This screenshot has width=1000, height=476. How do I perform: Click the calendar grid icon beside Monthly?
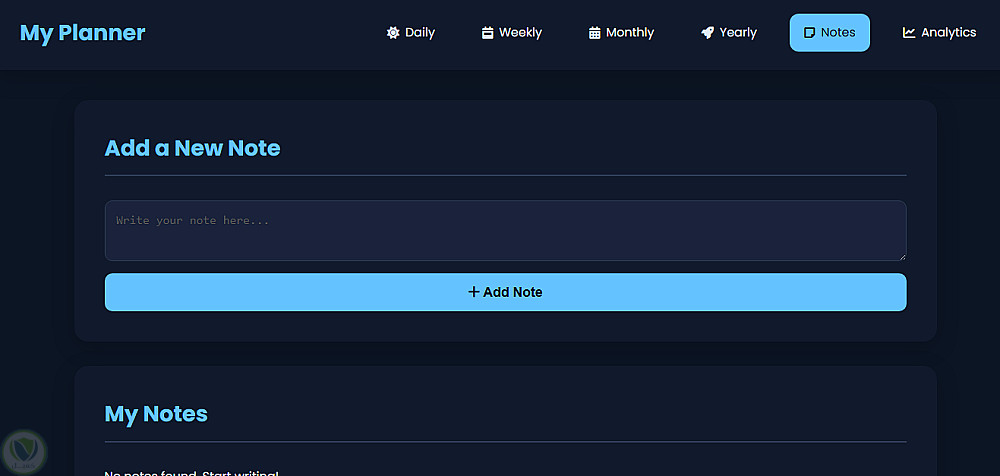pyautogui.click(x=595, y=33)
